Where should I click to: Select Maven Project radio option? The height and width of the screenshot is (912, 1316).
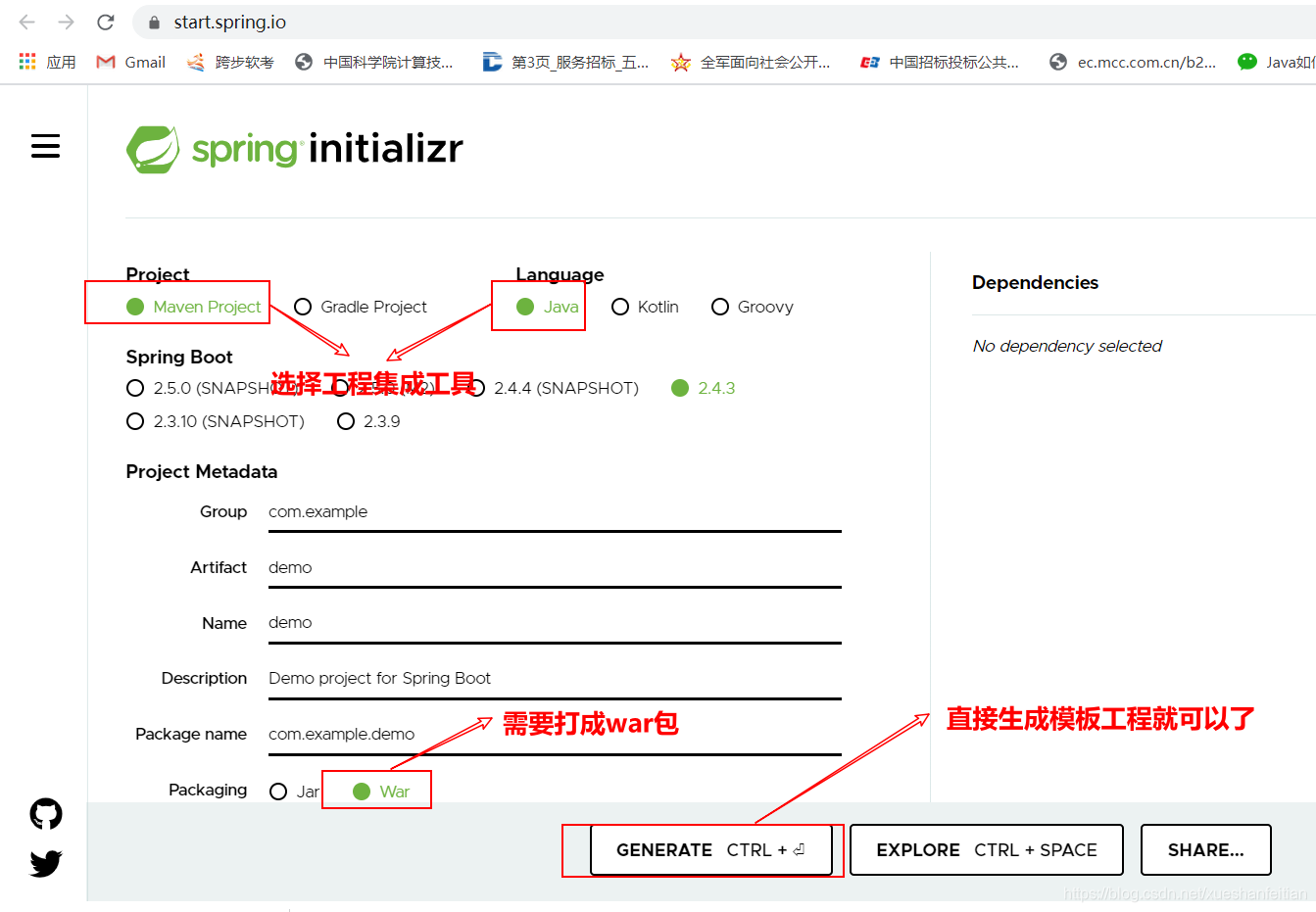pos(194,307)
